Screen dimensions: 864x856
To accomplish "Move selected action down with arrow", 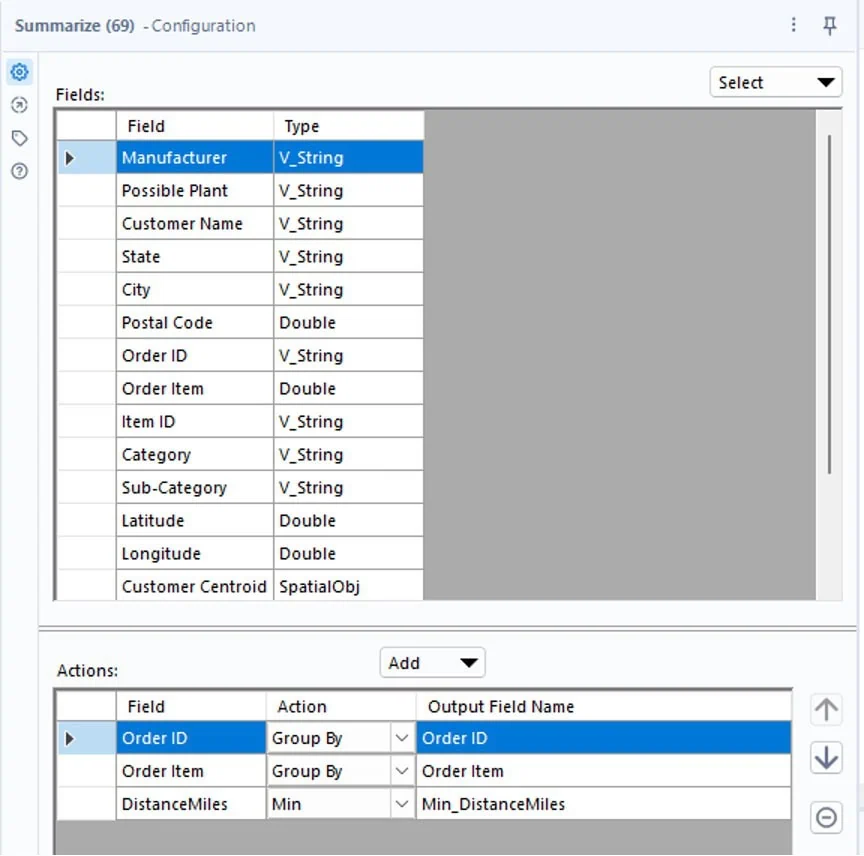I will coord(826,759).
